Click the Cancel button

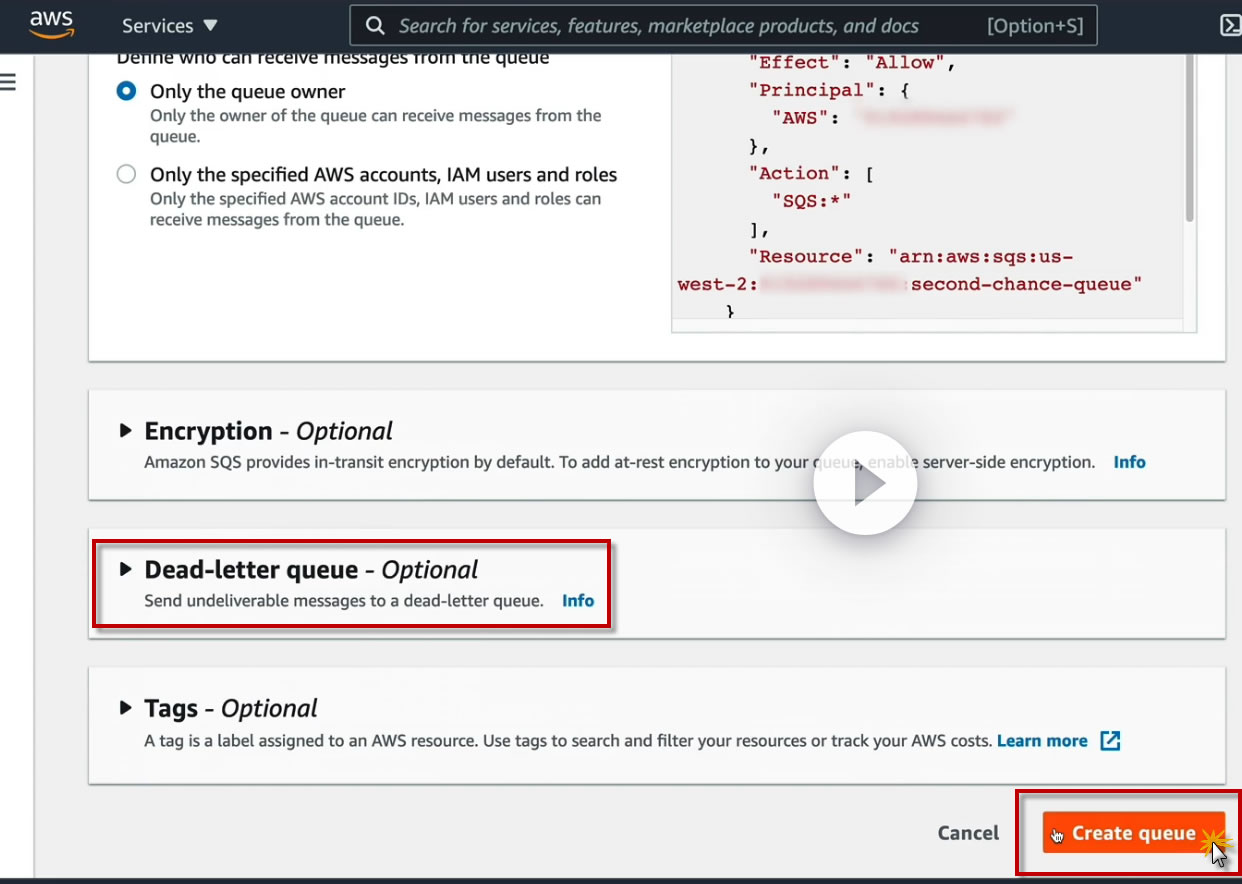[x=968, y=833]
